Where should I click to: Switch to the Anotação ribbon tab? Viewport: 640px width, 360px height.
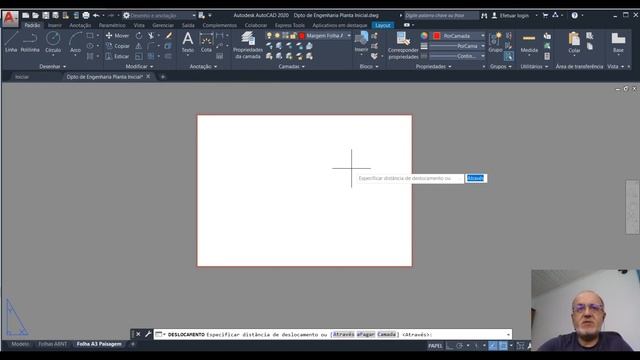click(x=80, y=25)
